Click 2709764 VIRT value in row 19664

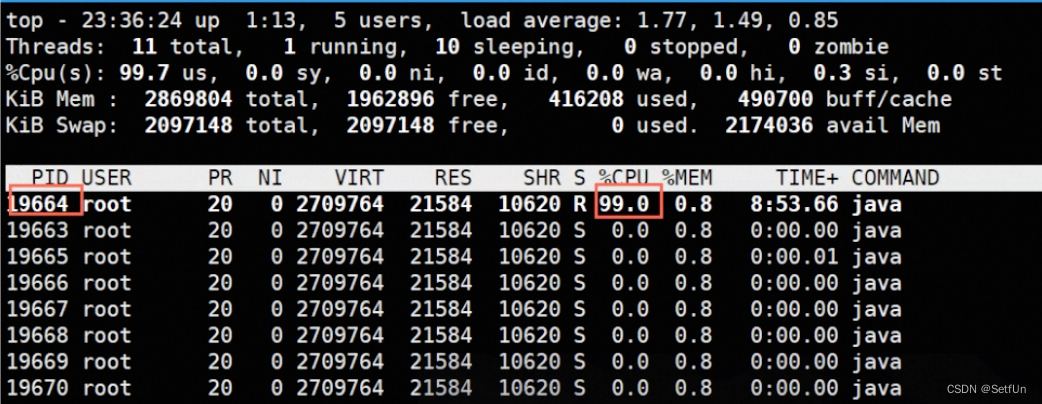point(340,204)
